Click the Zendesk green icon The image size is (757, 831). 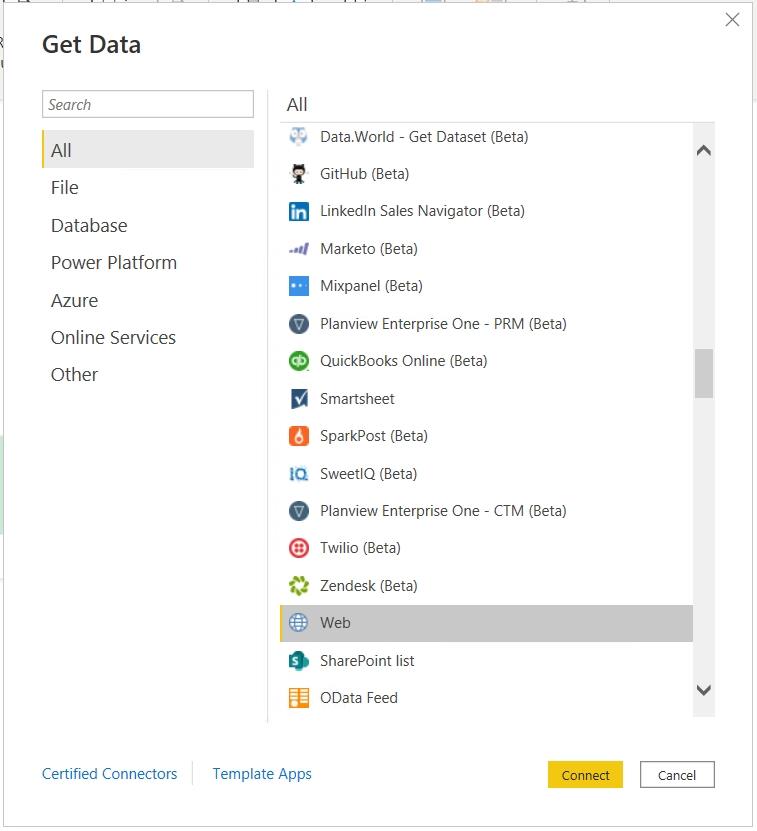pos(298,586)
